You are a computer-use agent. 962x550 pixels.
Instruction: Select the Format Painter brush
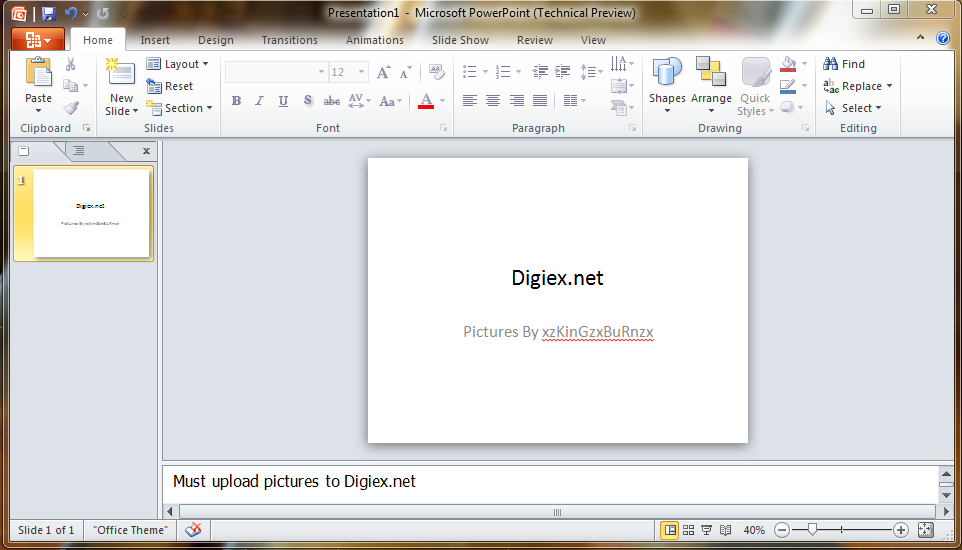(71, 108)
